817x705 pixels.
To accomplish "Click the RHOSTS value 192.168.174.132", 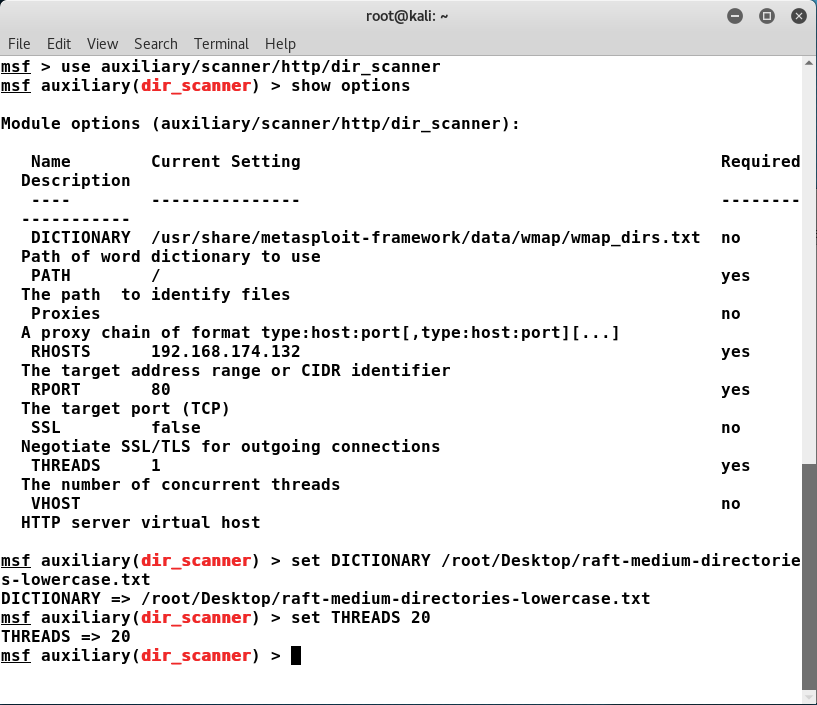I will click(x=226, y=351).
